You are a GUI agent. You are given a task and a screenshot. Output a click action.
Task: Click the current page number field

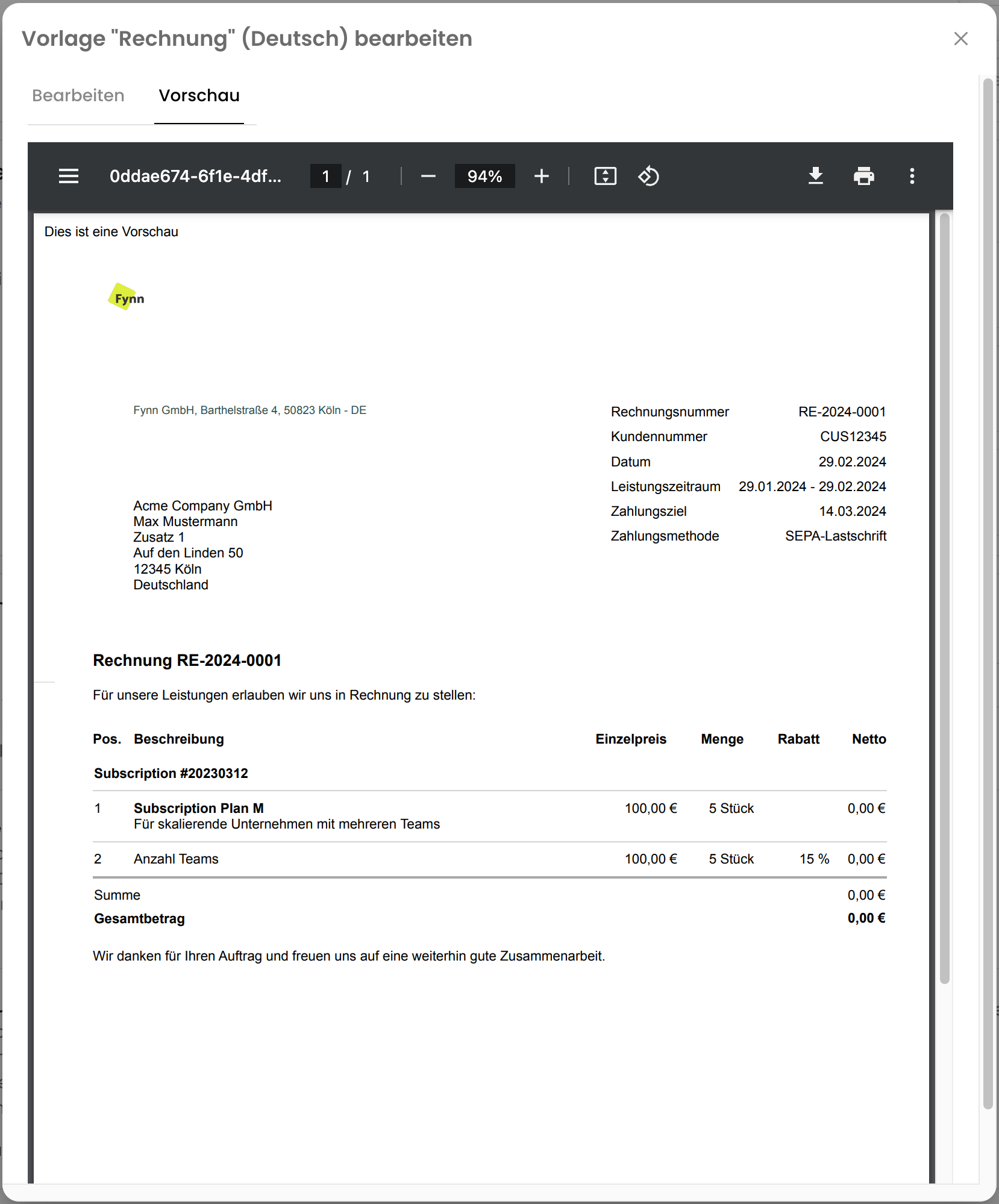click(326, 176)
